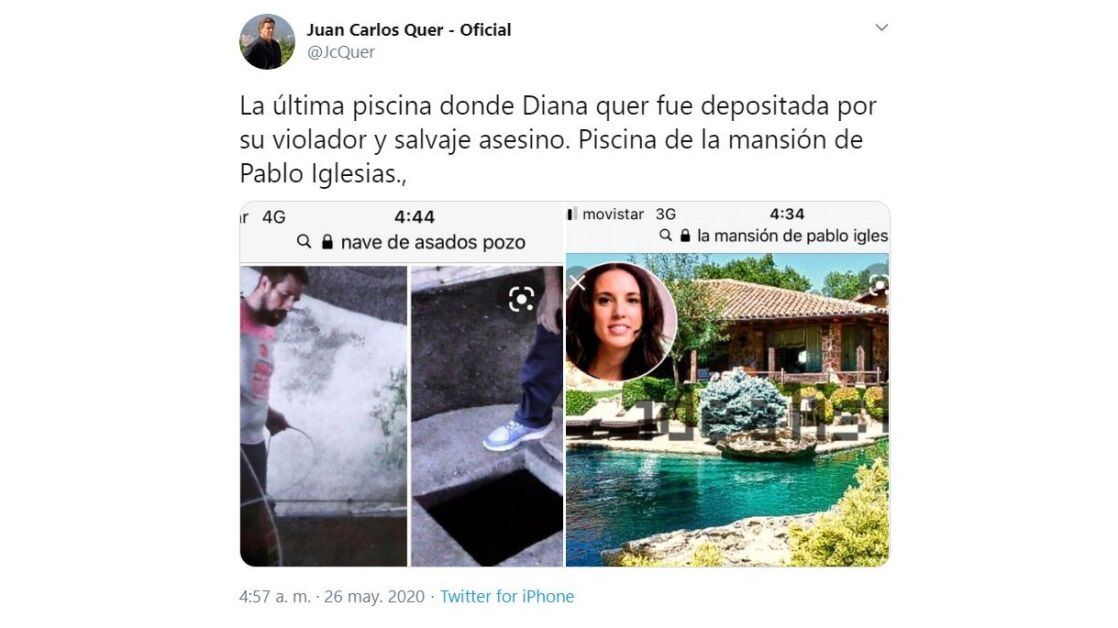Open the circular portrait of the woman
Screen dimensions: 1118x628
point(620,321)
